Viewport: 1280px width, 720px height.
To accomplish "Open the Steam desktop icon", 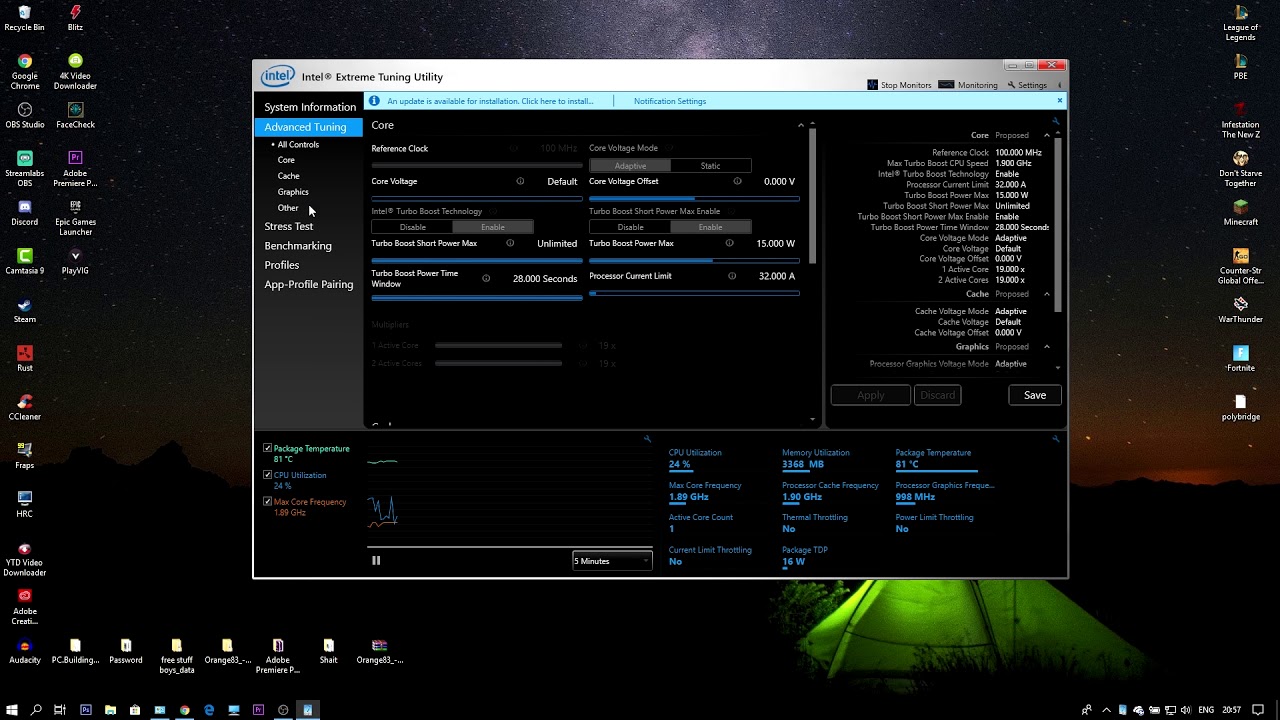I will pyautogui.click(x=24, y=310).
